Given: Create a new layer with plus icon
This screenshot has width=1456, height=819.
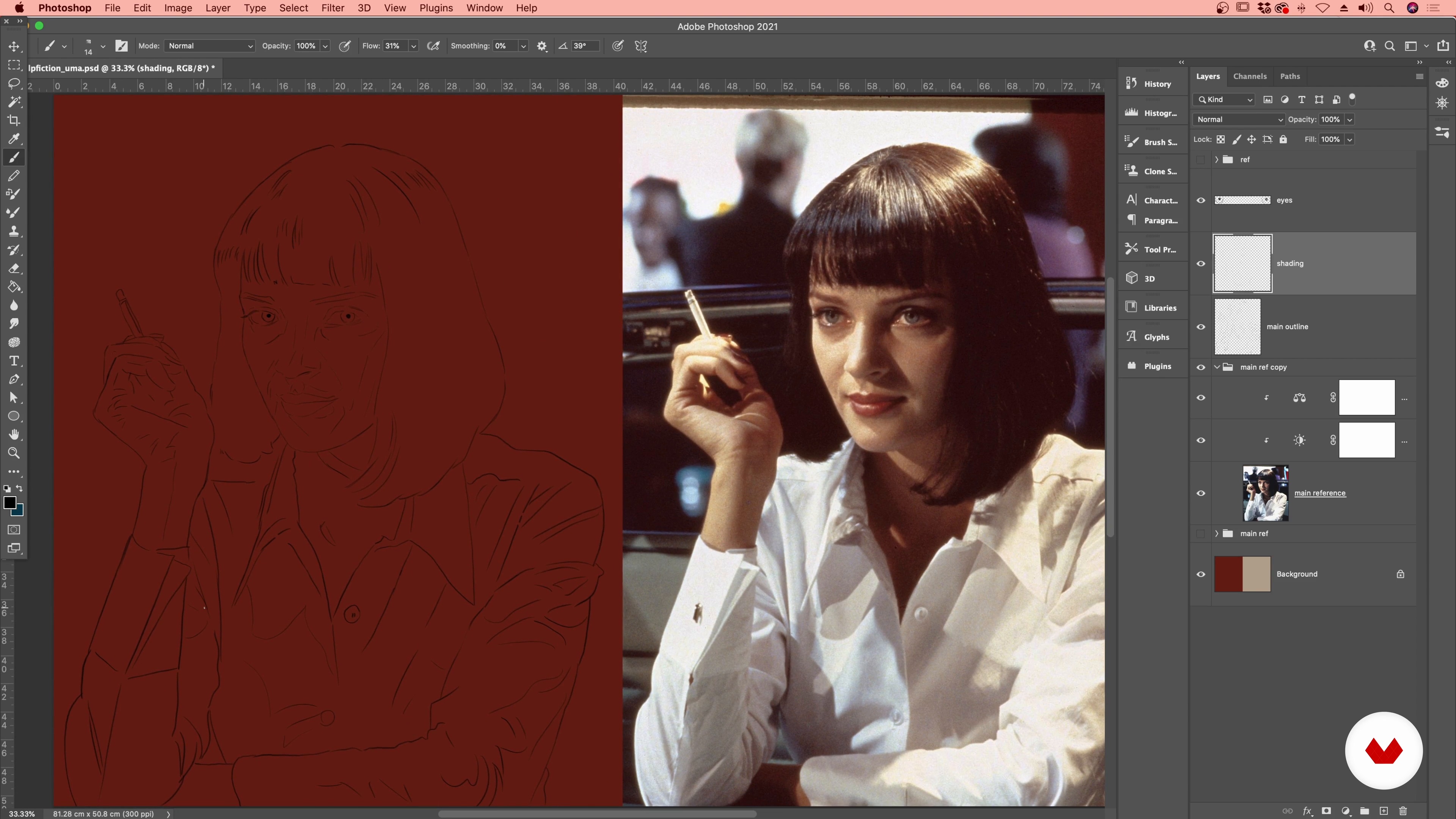Looking at the screenshot, I should pyautogui.click(x=1384, y=811).
